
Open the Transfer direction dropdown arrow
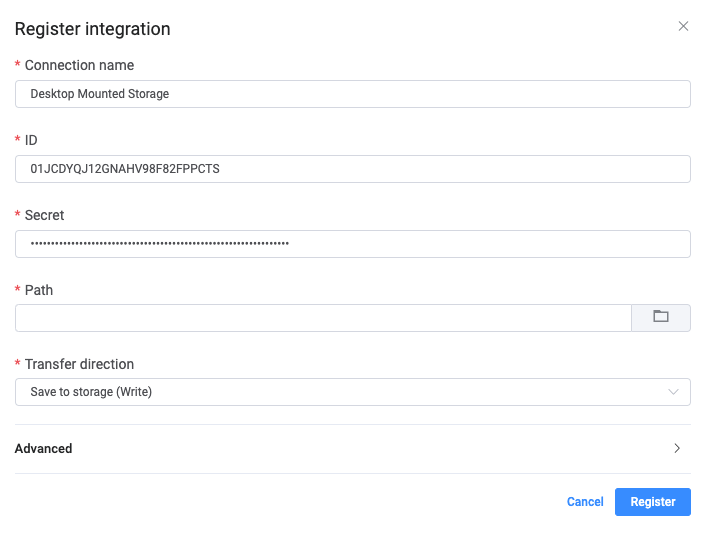coord(674,392)
